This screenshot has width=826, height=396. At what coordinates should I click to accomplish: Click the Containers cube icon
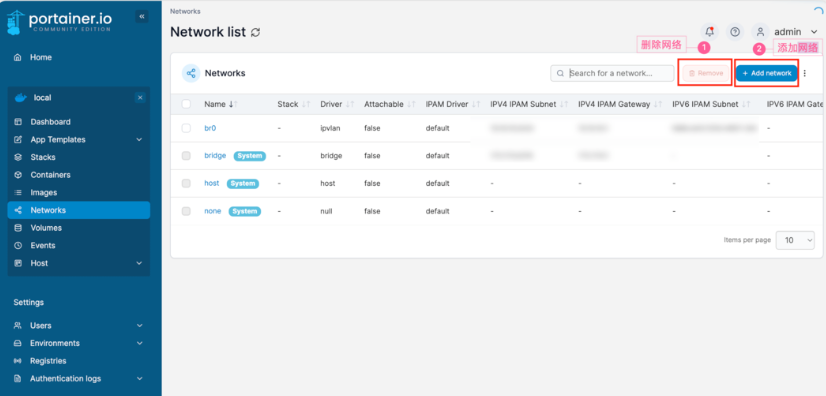(18, 175)
